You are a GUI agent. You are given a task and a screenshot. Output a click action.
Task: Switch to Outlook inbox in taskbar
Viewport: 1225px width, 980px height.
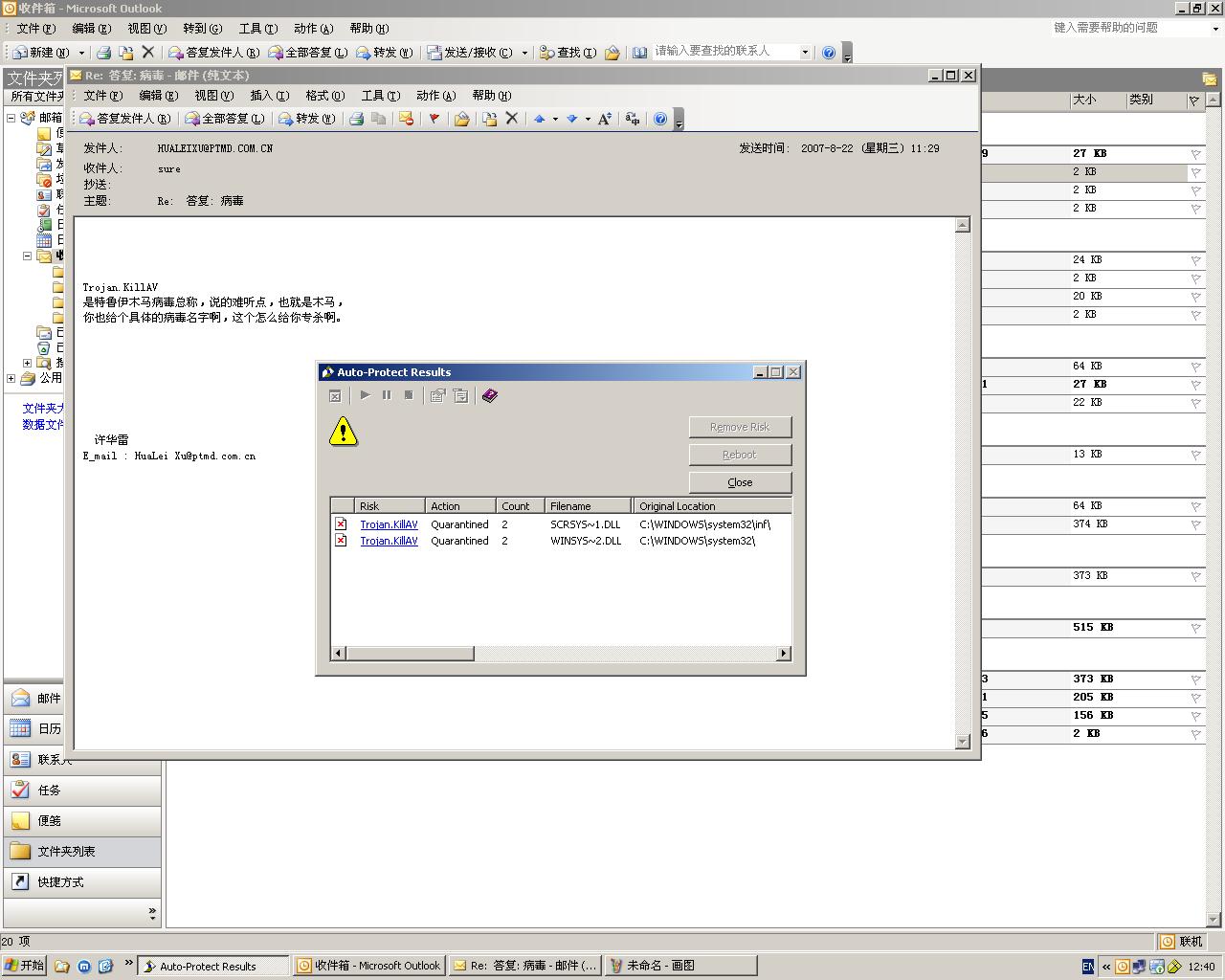coord(369,966)
